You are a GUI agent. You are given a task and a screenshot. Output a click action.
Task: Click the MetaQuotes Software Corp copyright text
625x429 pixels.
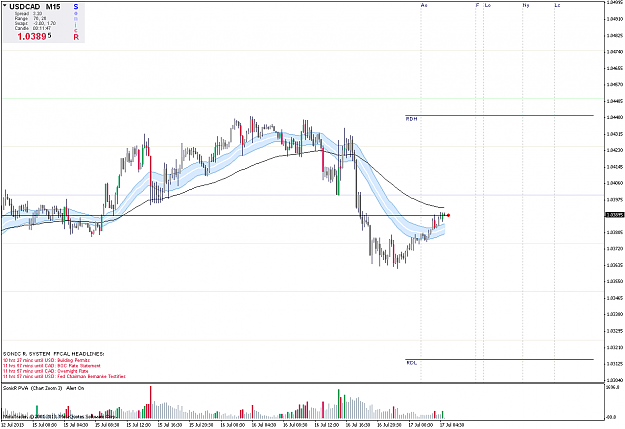(x=60, y=416)
